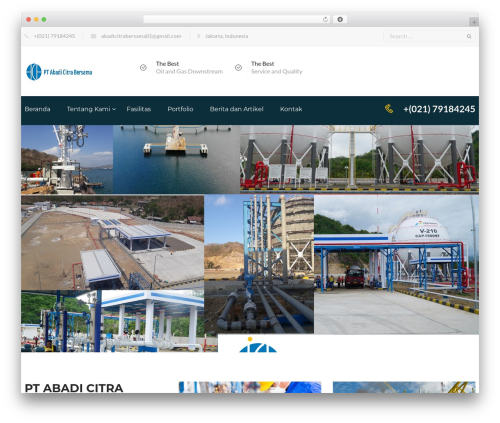Click the top bar phone number +(021) 79184245

click(x=54, y=36)
